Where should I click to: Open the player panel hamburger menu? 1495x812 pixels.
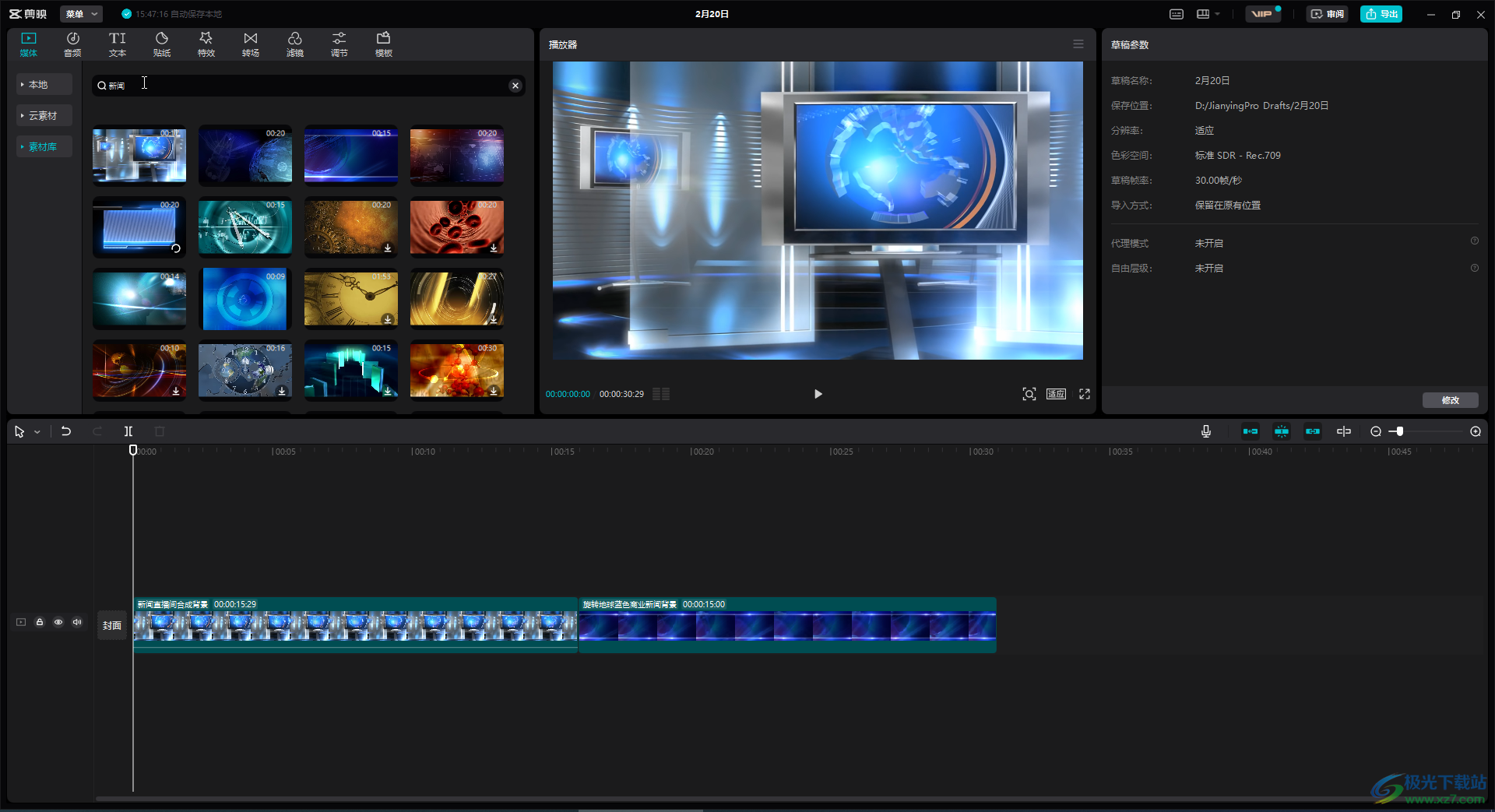tap(1078, 44)
